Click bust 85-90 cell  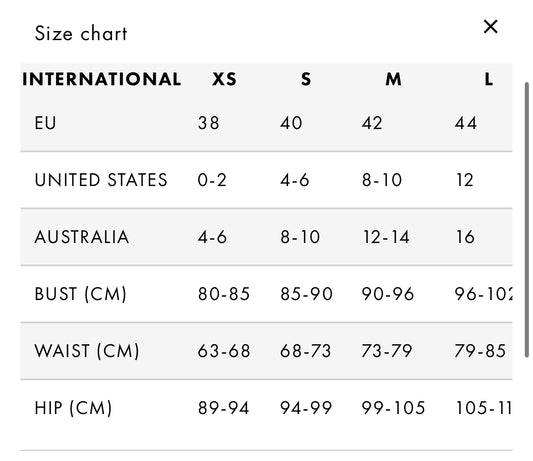(306, 294)
